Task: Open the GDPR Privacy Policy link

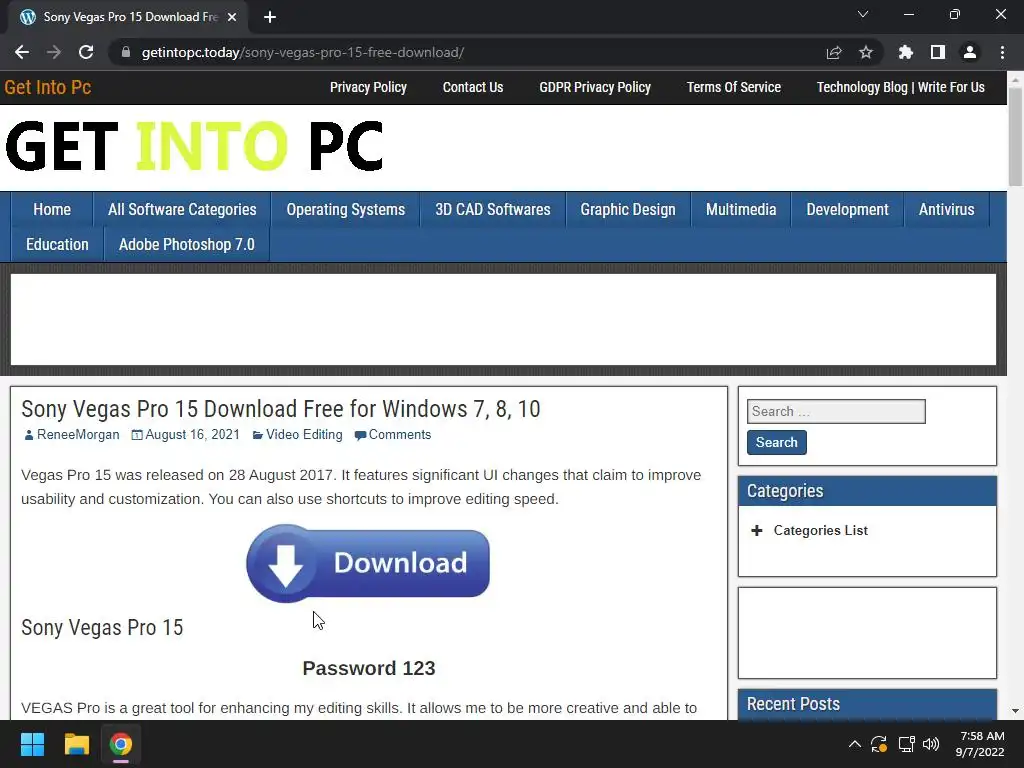Action: click(595, 88)
